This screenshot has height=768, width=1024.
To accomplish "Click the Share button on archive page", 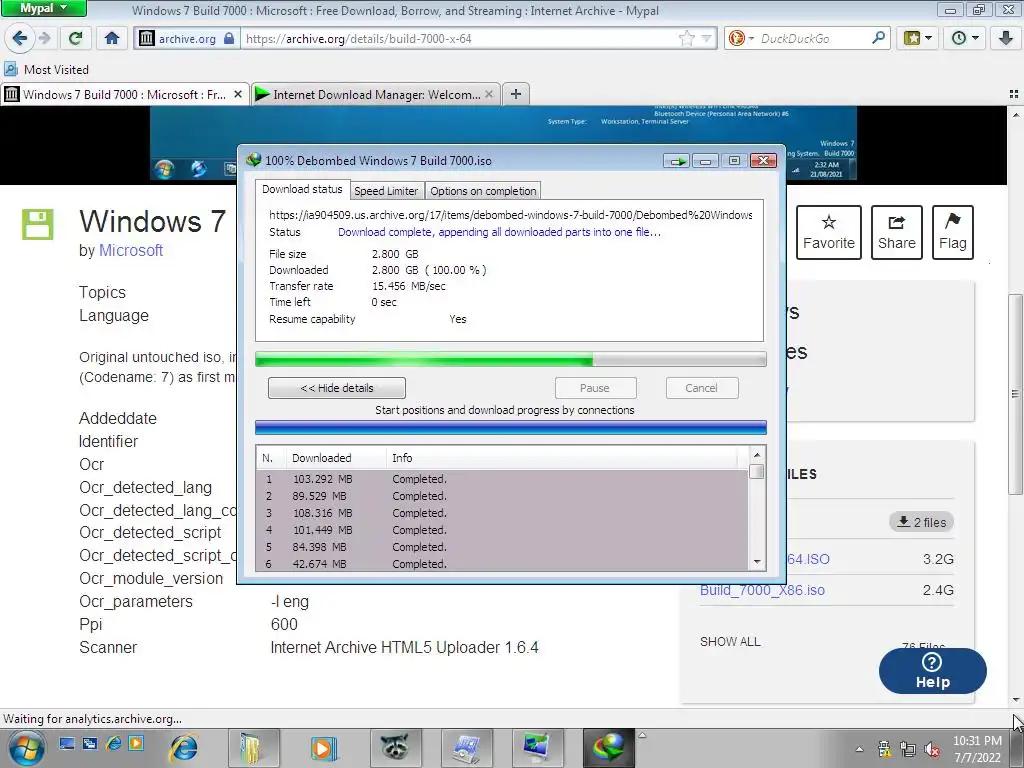I will 897,232.
